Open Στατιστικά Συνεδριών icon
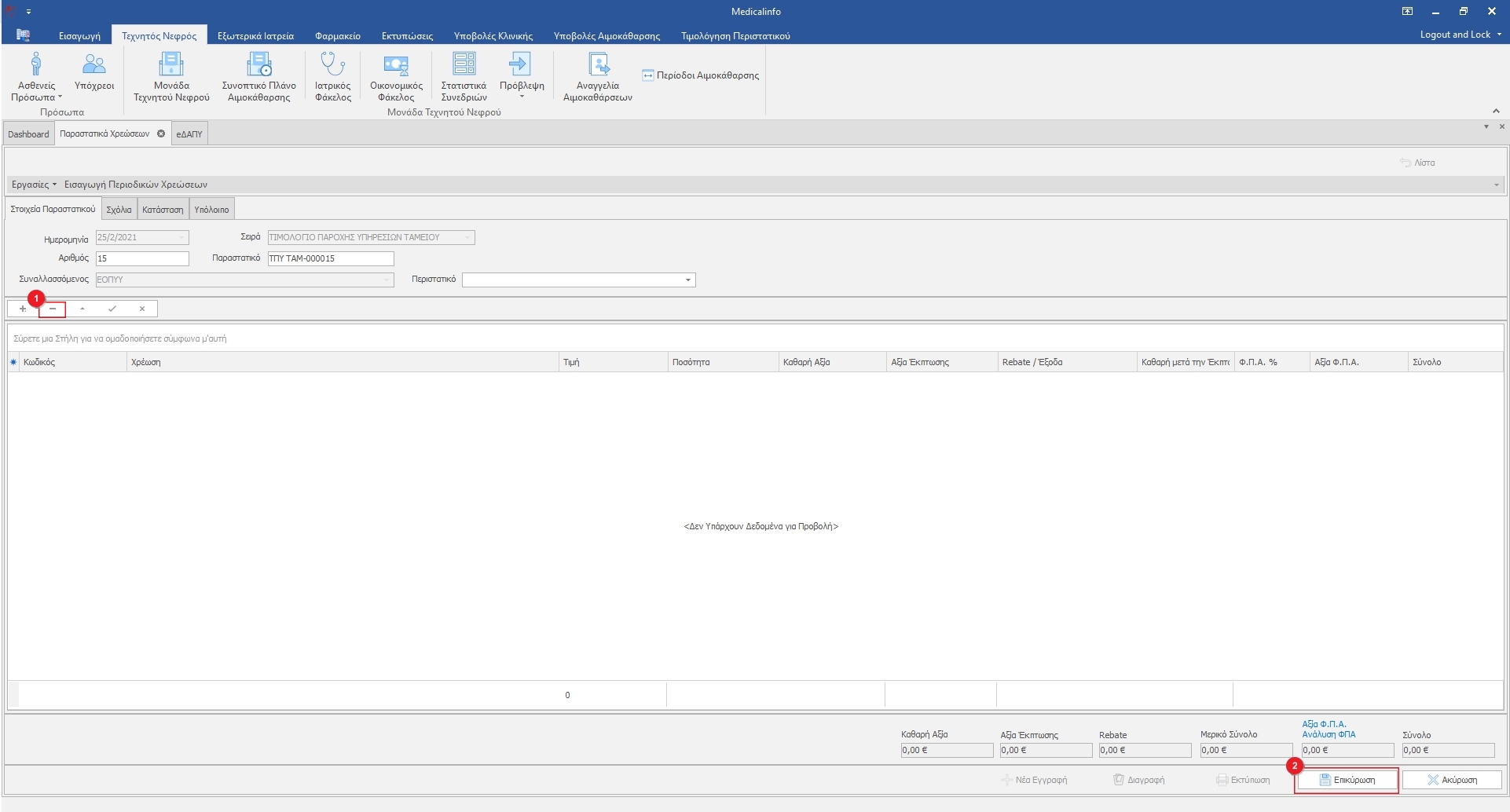Viewport: 1510px width, 812px height. [x=464, y=64]
